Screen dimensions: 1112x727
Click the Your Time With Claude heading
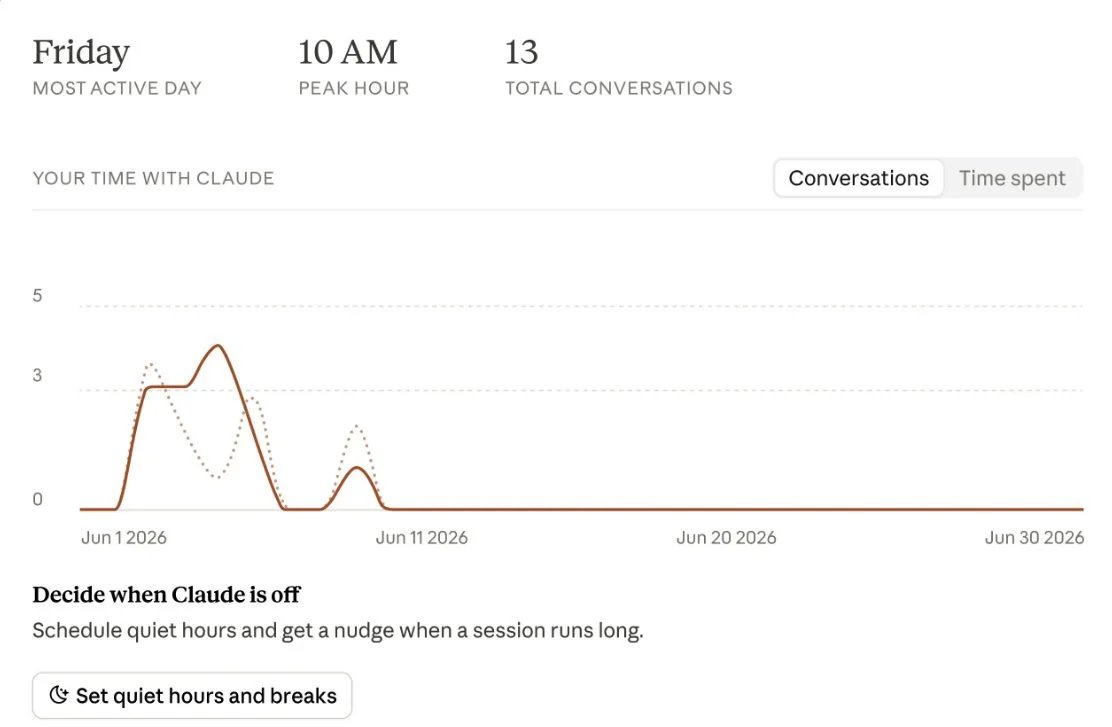point(153,178)
